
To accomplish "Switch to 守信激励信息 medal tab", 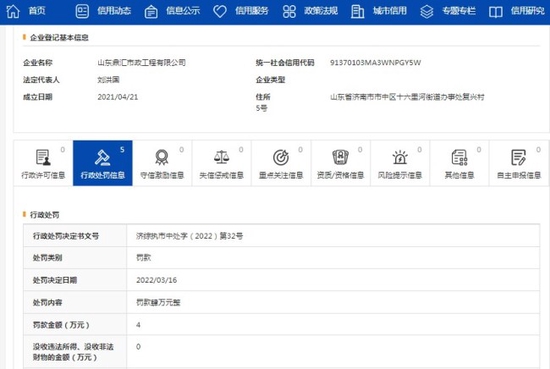I will 162,163.
